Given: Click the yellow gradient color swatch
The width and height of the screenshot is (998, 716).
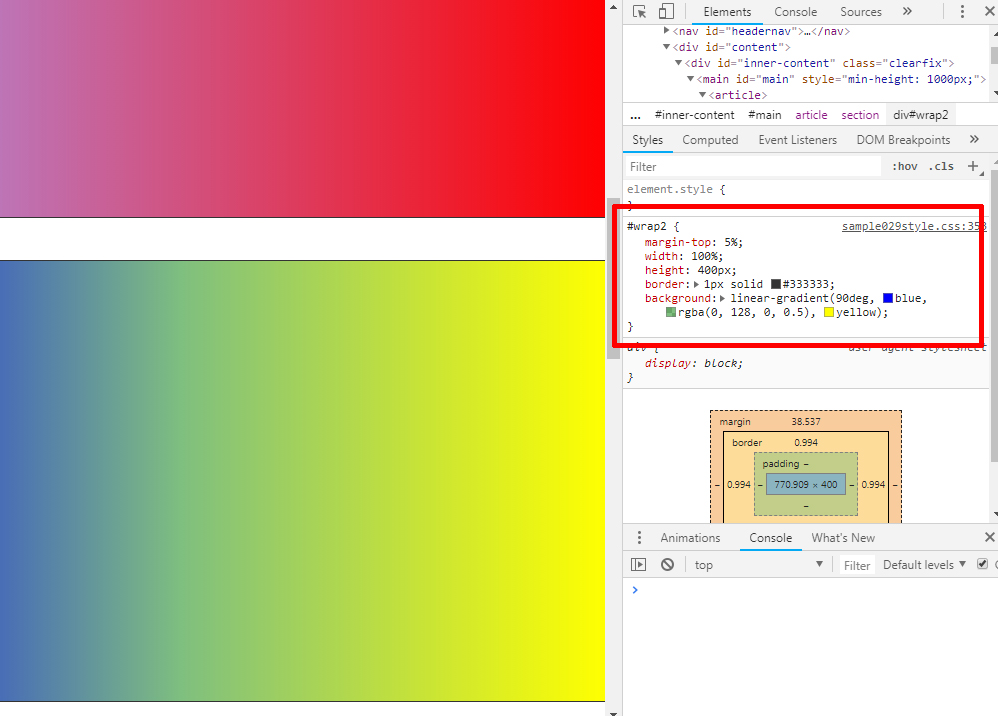Looking at the screenshot, I should (829, 313).
